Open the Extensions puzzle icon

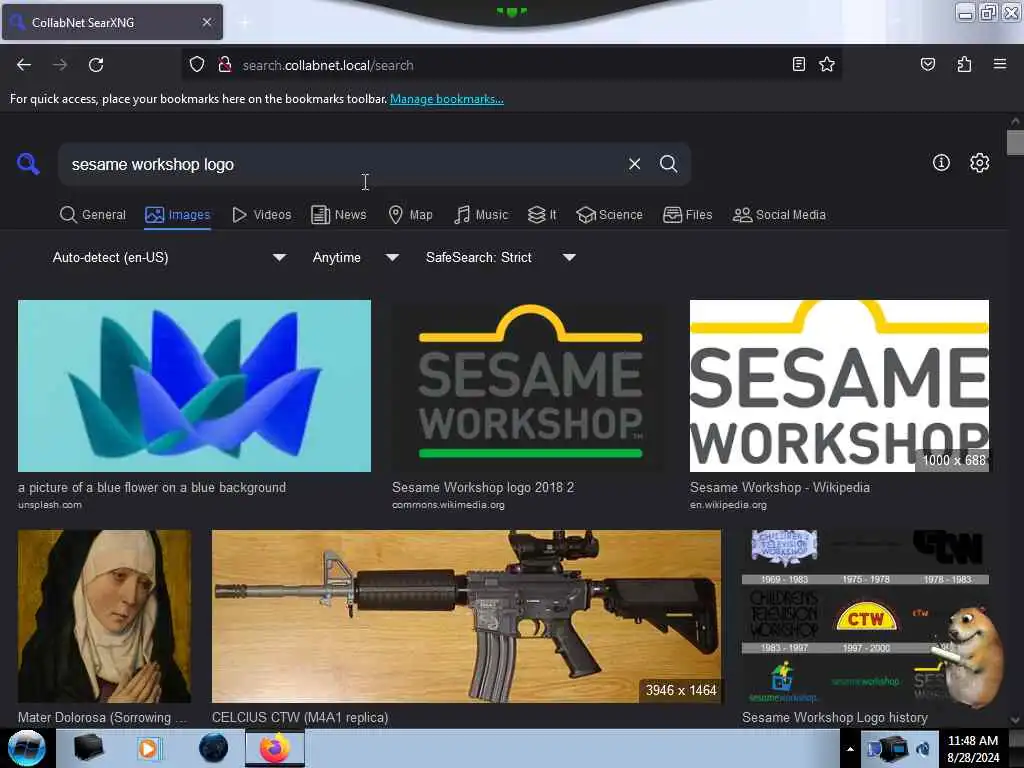point(964,64)
